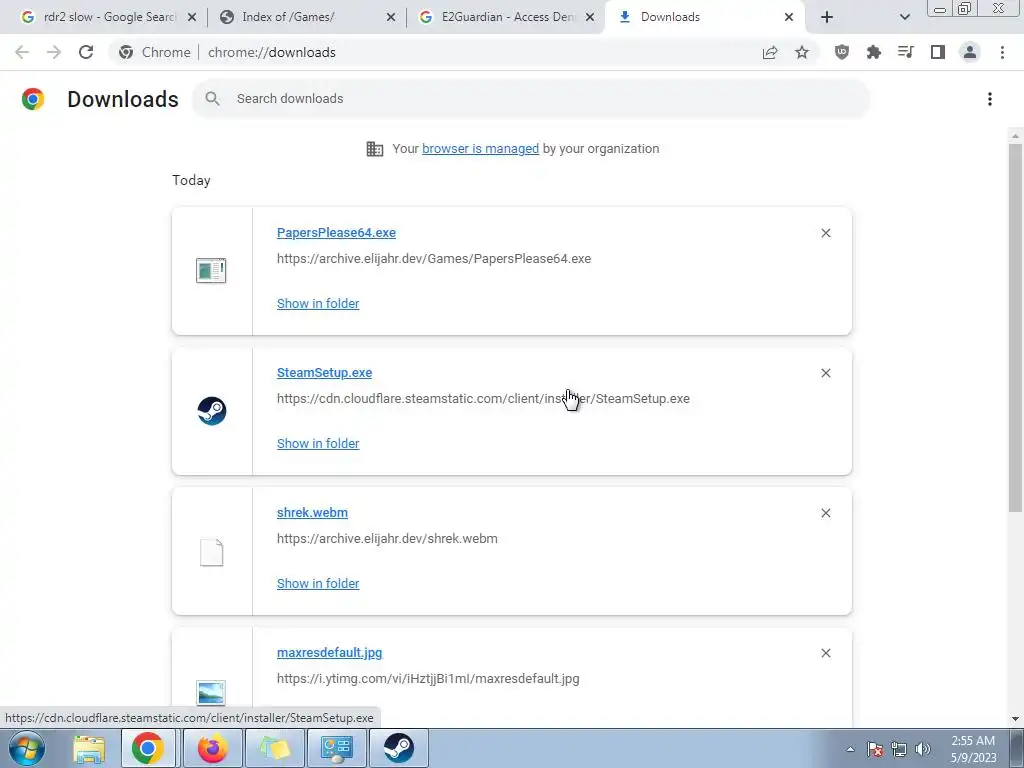Image resolution: width=1024 pixels, height=768 pixels.
Task: Open the uBlock Origin extension icon
Action: click(x=842, y=52)
